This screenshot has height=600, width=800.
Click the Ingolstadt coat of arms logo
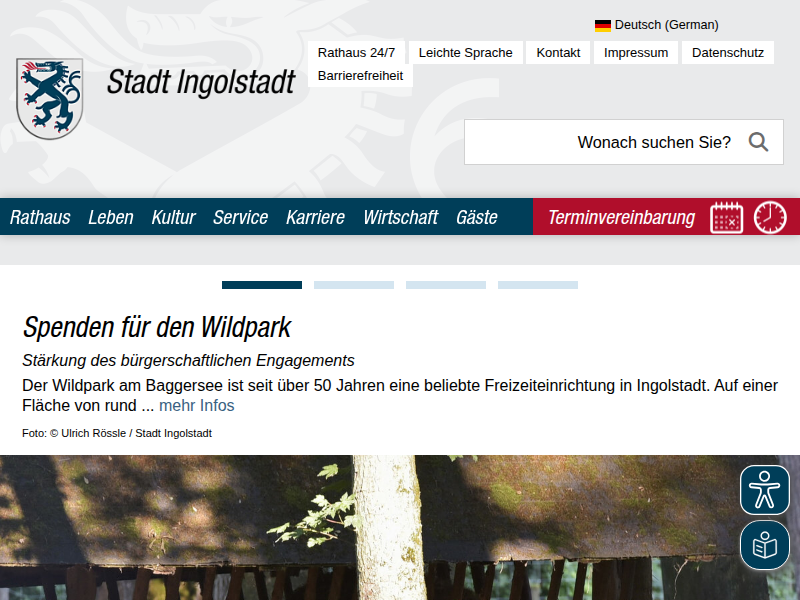(x=49, y=98)
